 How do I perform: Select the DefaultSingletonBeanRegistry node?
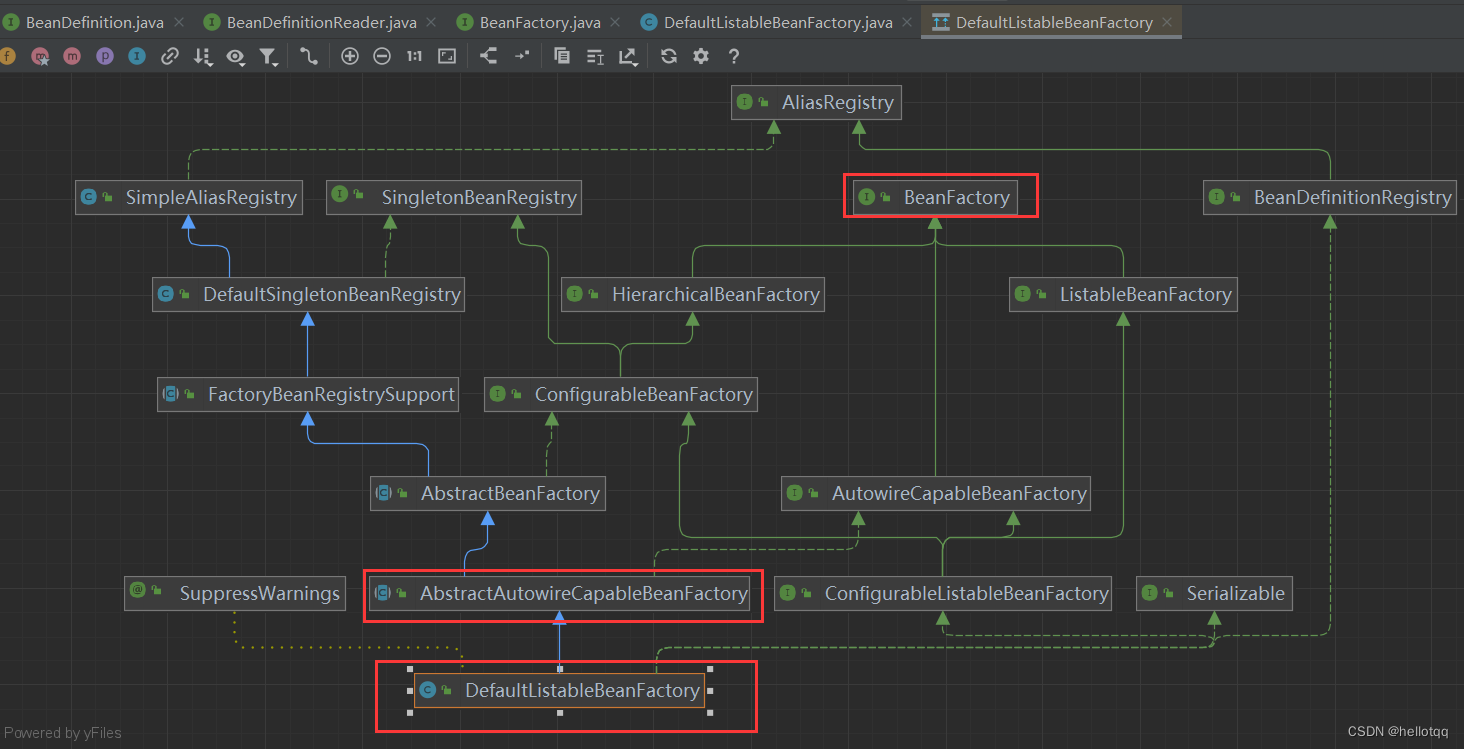(309, 294)
